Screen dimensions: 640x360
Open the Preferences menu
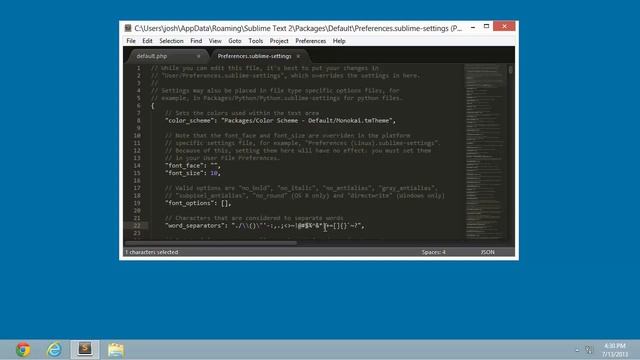[311, 41]
